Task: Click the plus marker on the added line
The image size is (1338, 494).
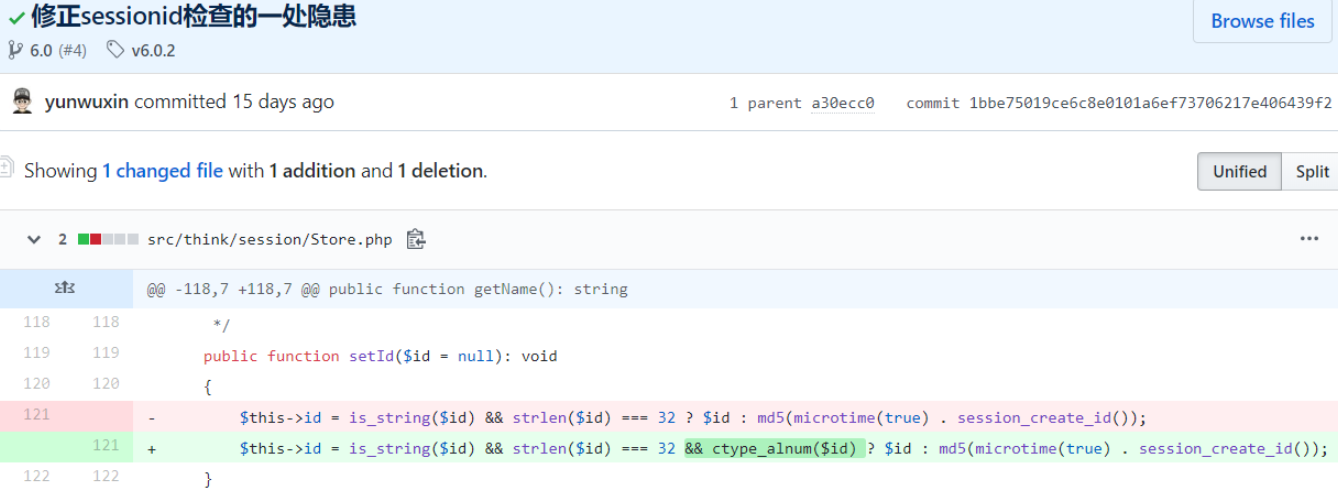Action: [x=152, y=449]
